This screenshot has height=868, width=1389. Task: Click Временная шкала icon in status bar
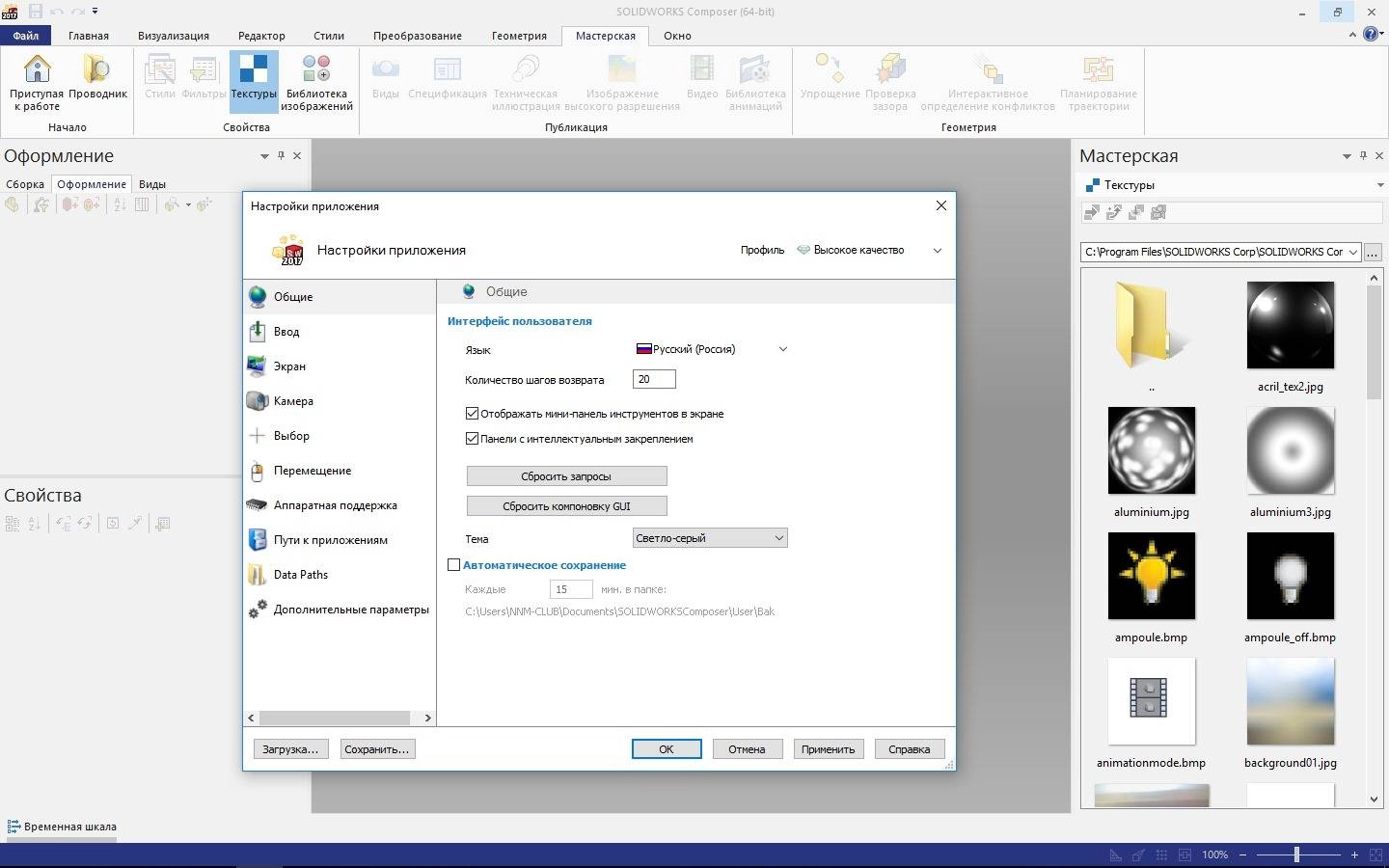[x=14, y=827]
